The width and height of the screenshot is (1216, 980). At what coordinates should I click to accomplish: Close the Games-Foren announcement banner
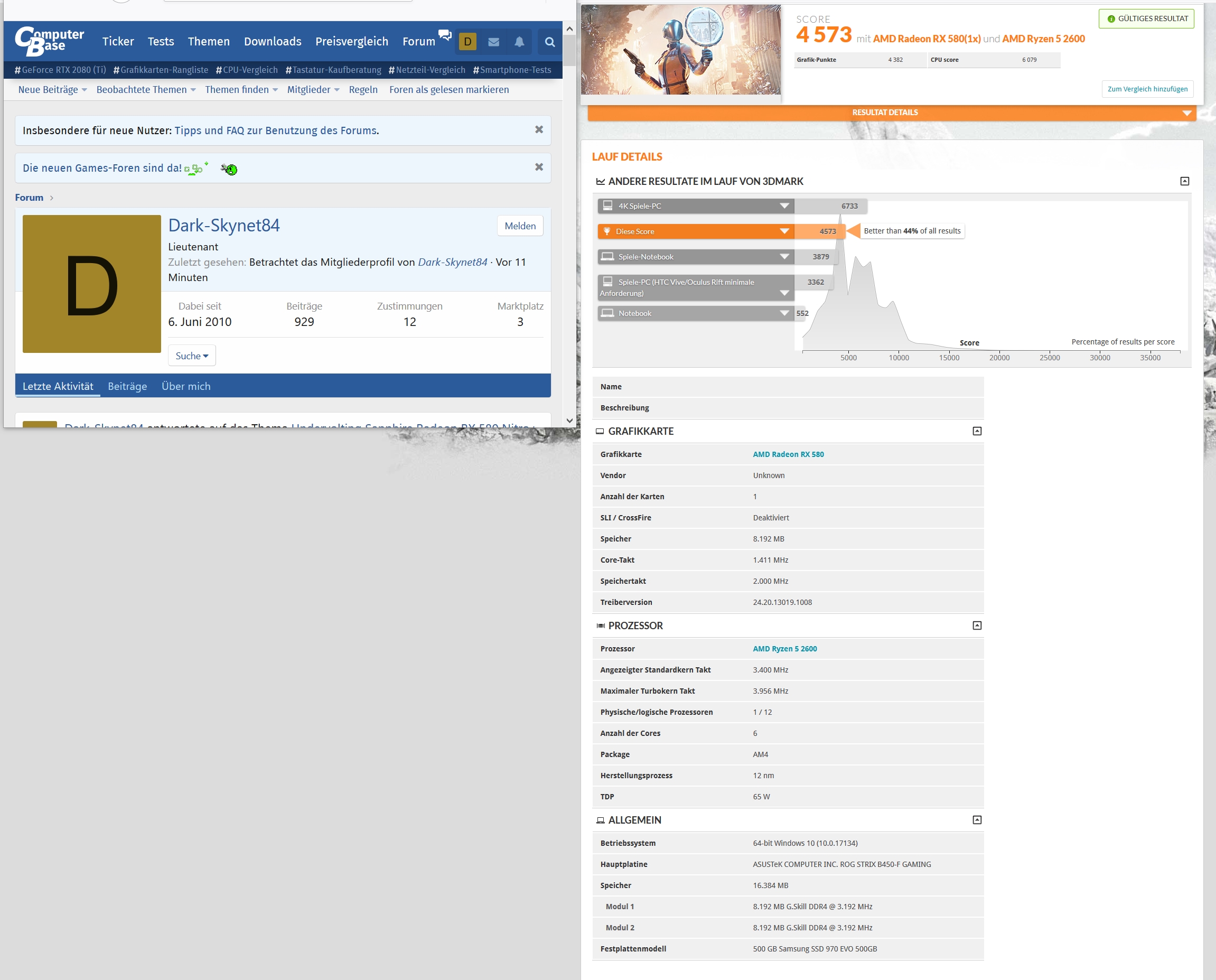[539, 167]
